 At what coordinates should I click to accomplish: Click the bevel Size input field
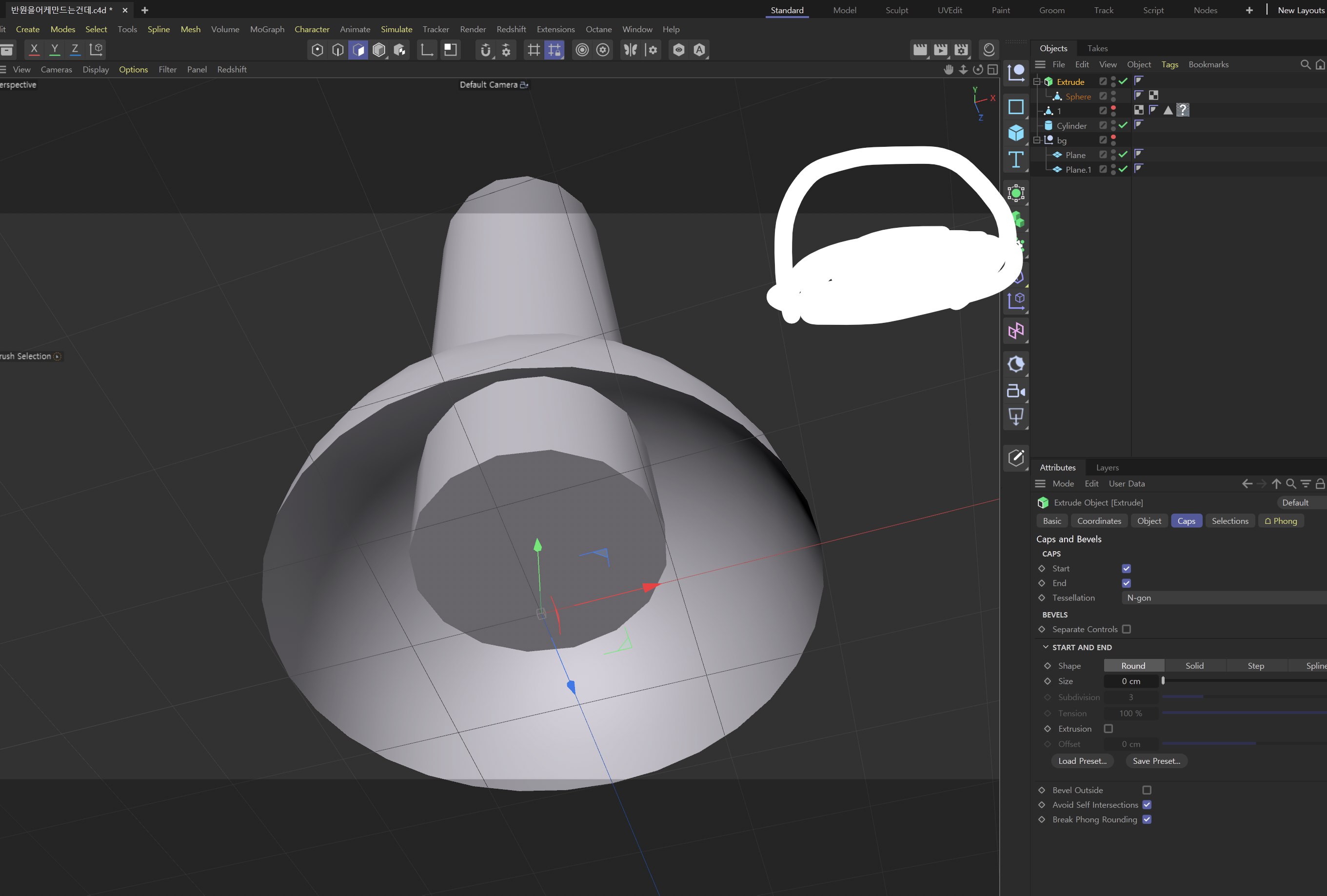(1130, 681)
